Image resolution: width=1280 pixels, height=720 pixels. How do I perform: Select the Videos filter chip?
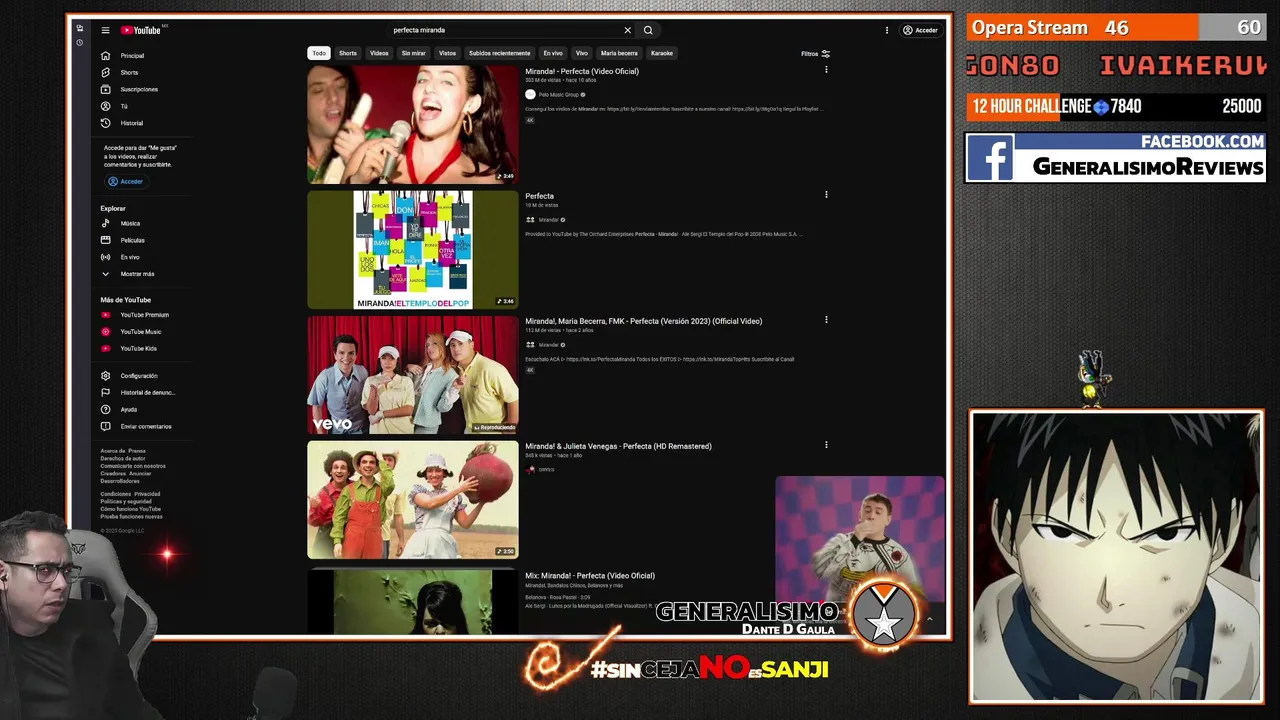(x=379, y=53)
